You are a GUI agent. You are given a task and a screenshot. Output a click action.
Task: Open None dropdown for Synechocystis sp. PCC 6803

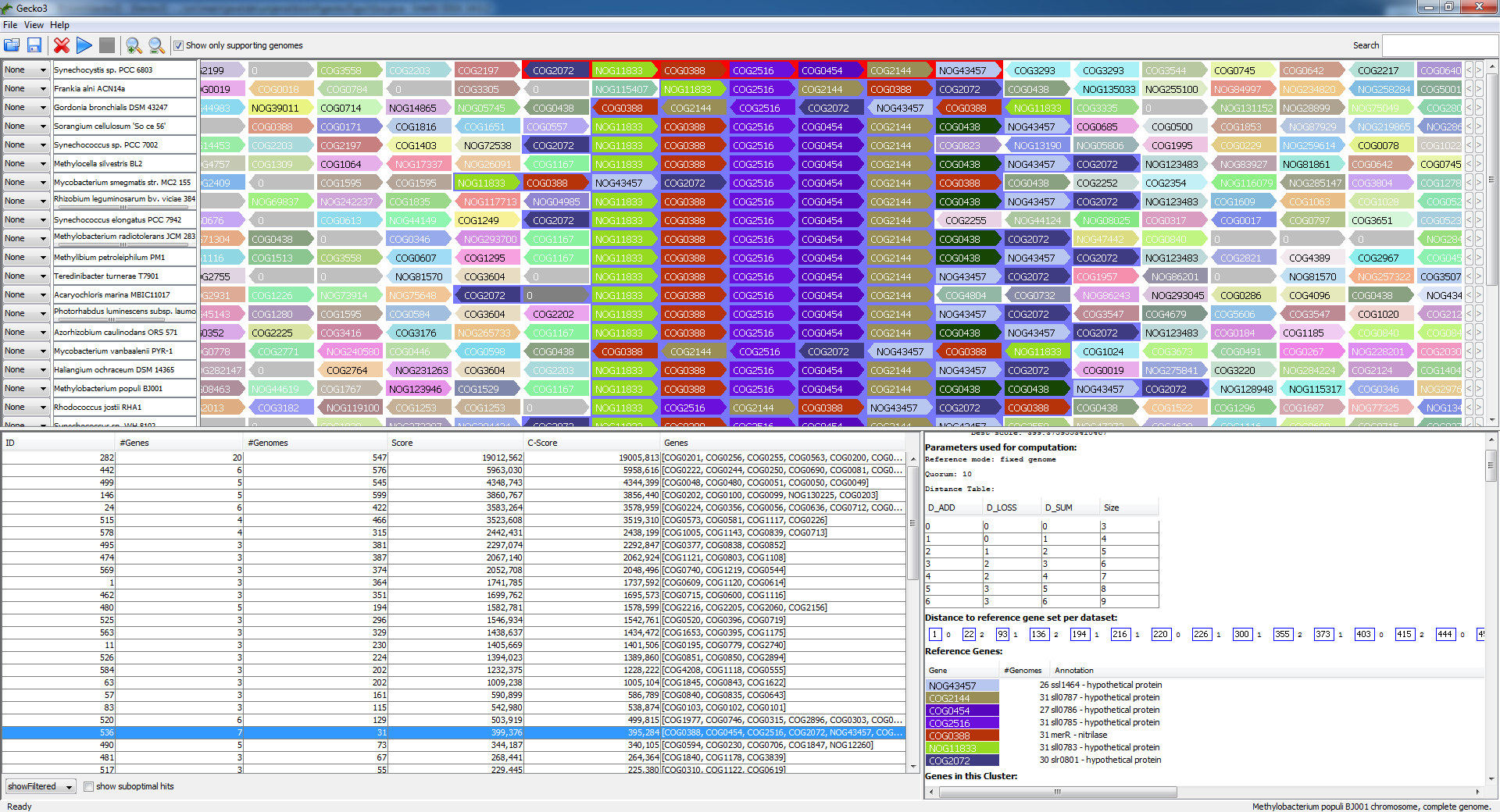[26, 70]
